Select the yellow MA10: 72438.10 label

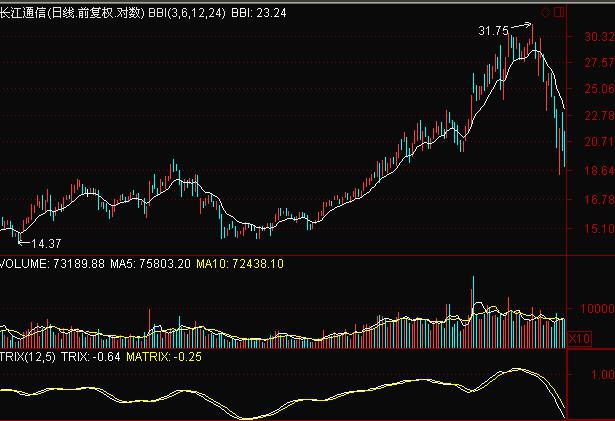pyautogui.click(x=241, y=264)
